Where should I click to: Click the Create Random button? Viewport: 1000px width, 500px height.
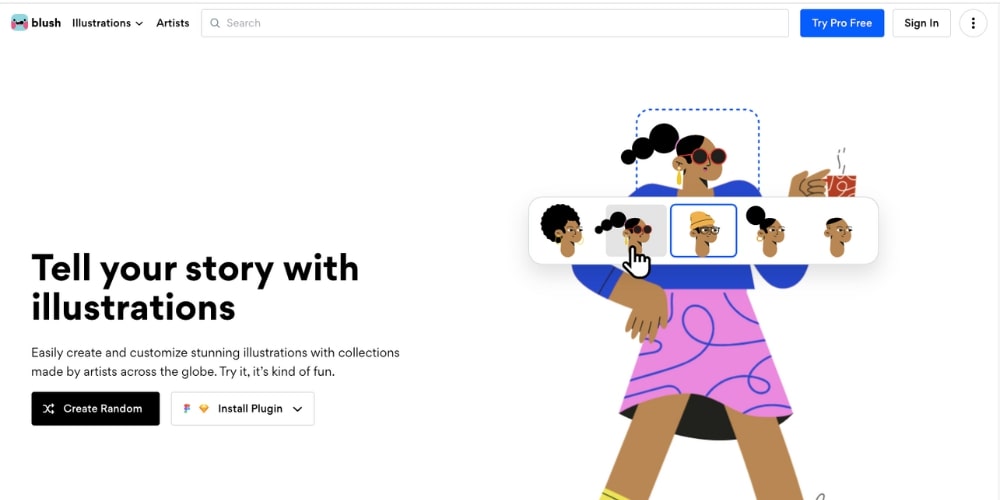tap(96, 409)
